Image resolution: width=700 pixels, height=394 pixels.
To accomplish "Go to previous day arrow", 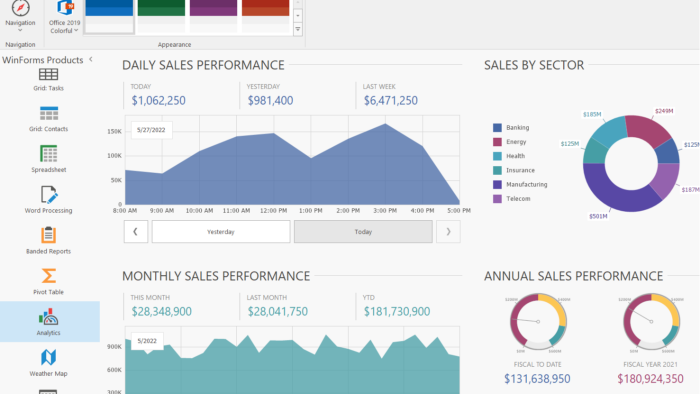I will tap(136, 232).
